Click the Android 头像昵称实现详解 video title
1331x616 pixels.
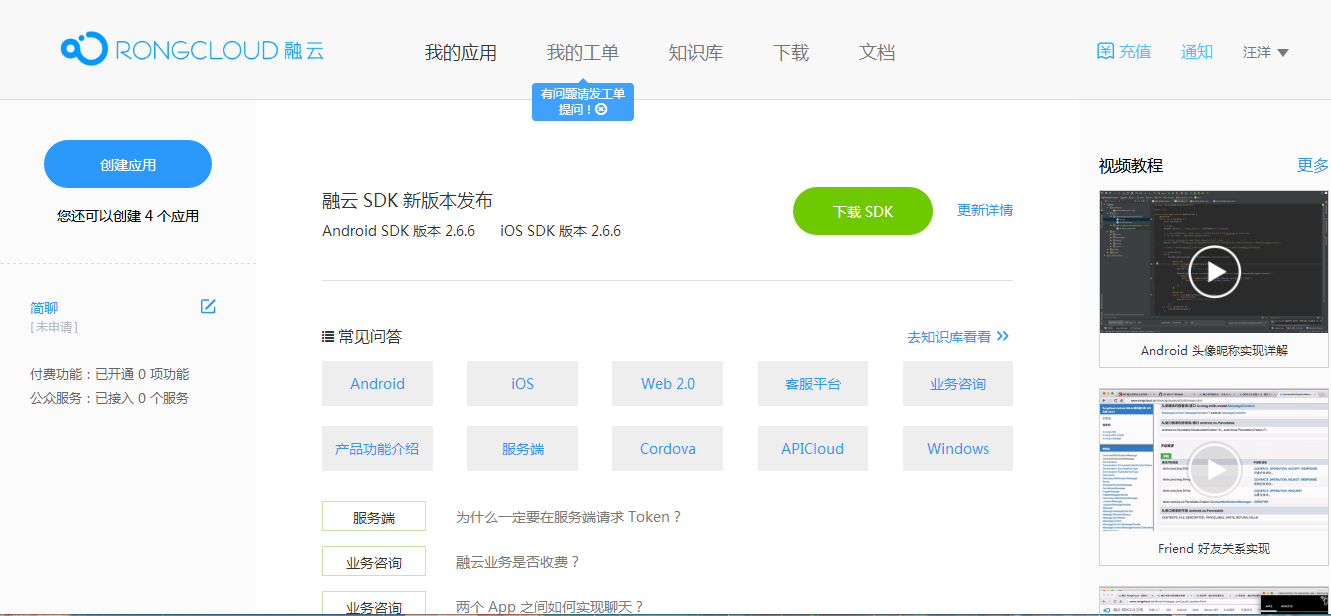click(x=1214, y=350)
